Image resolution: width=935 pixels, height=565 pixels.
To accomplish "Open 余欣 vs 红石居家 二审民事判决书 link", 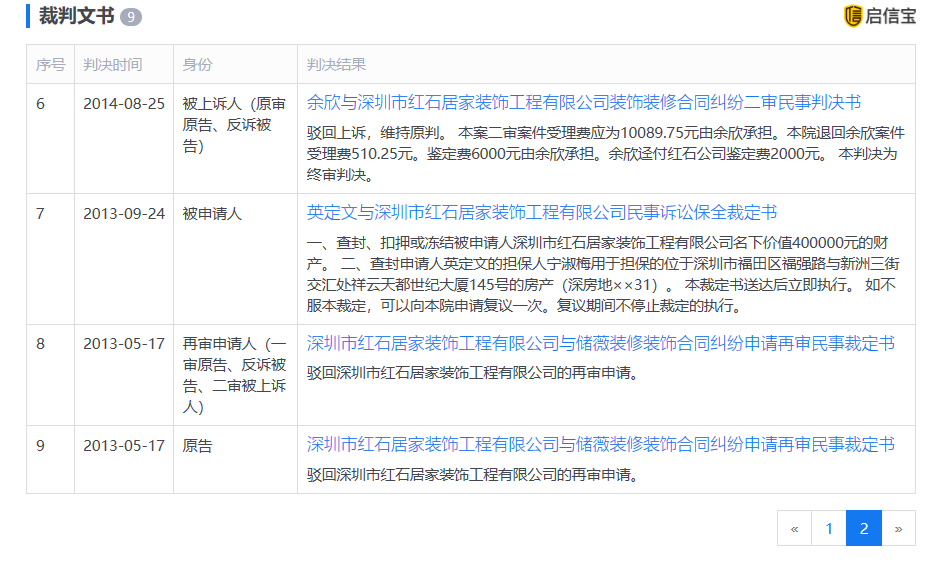I will click(583, 103).
